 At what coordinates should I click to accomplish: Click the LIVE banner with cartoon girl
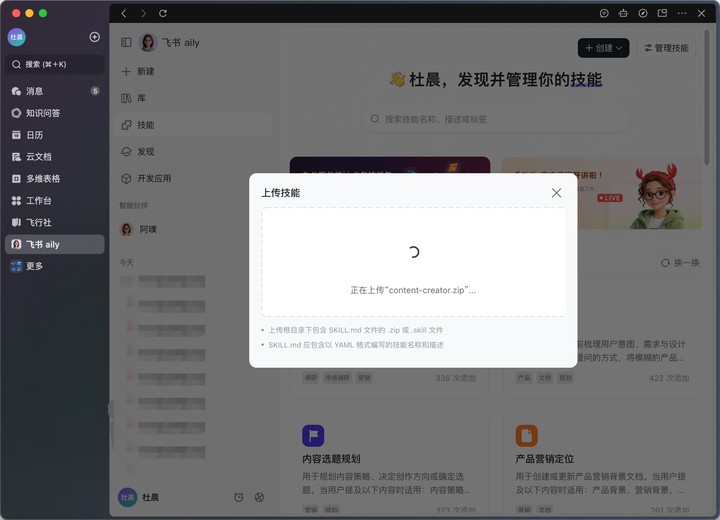coord(639,193)
